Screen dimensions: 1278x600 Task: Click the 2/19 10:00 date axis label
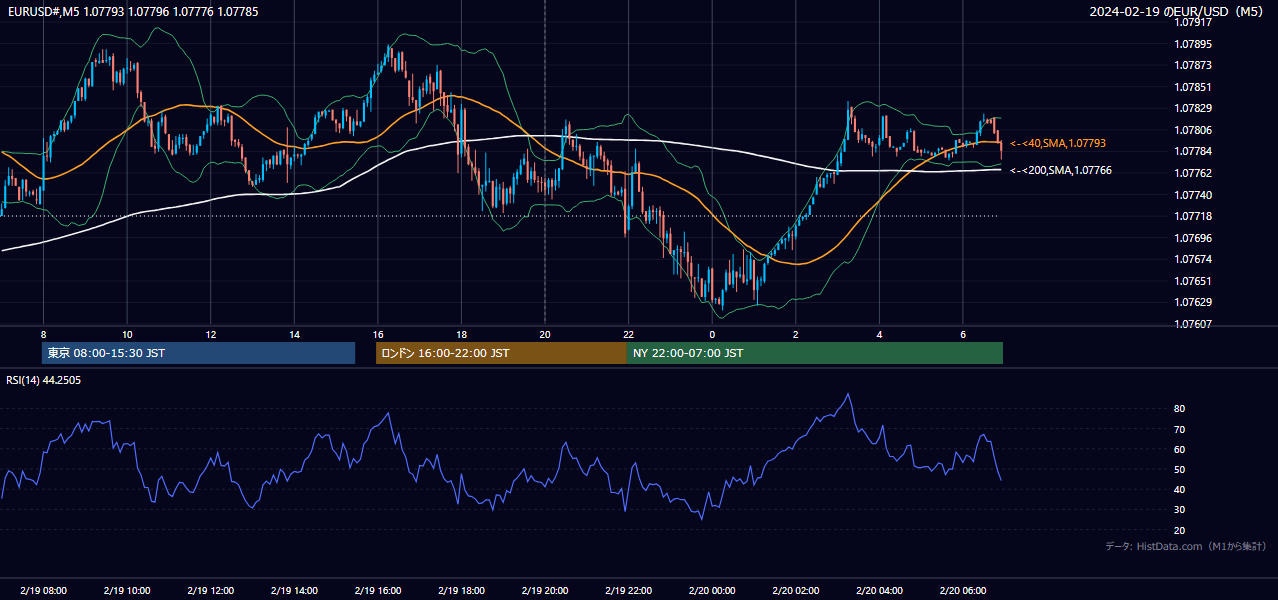[x=127, y=590]
